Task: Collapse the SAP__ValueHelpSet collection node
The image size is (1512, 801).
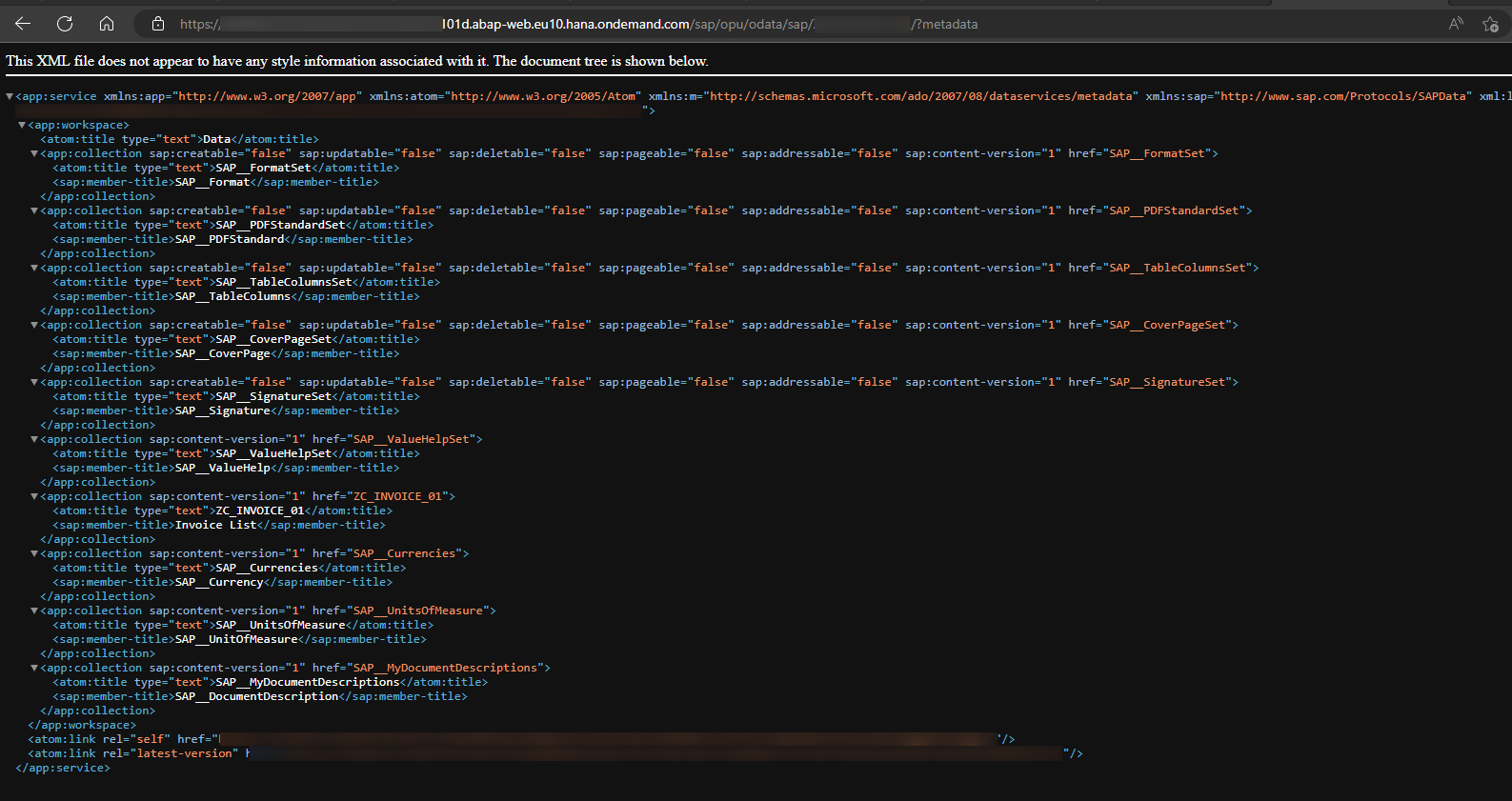Action: pos(34,439)
